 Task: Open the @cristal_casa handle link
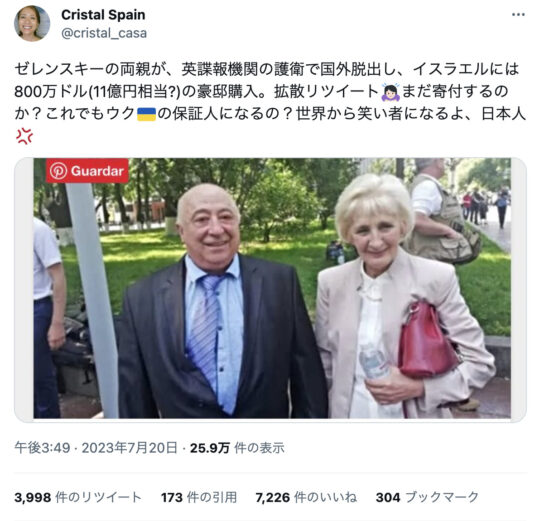tap(104, 33)
